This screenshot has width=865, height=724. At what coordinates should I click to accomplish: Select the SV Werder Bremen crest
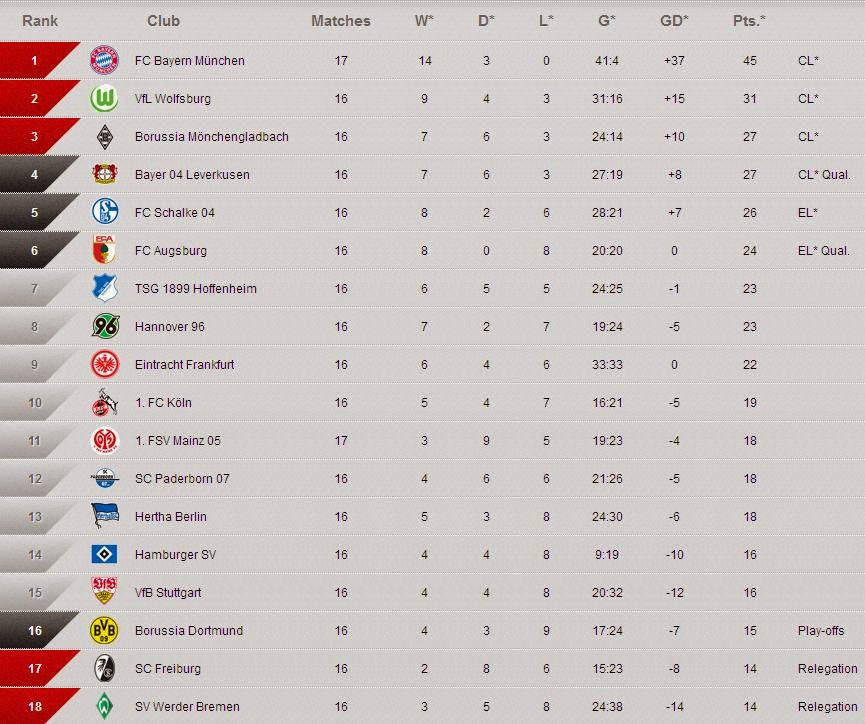point(104,707)
